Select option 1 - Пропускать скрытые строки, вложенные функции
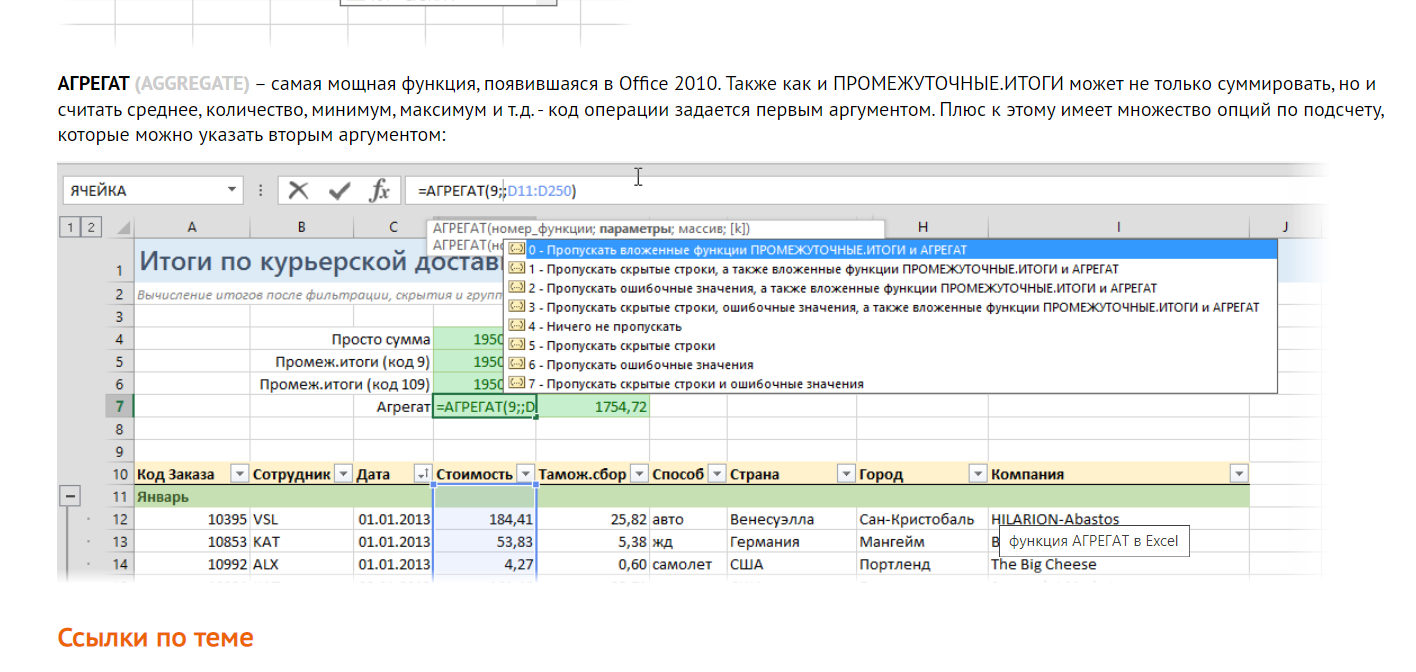Screen dimensions: 1416x672 click(890, 269)
